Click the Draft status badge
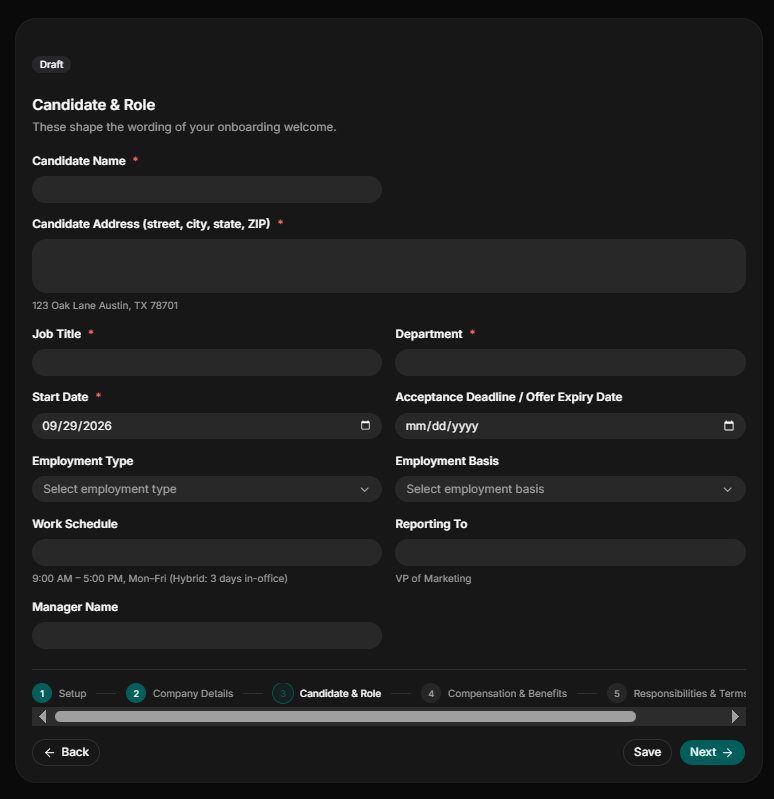The image size is (774, 799). pos(51,64)
